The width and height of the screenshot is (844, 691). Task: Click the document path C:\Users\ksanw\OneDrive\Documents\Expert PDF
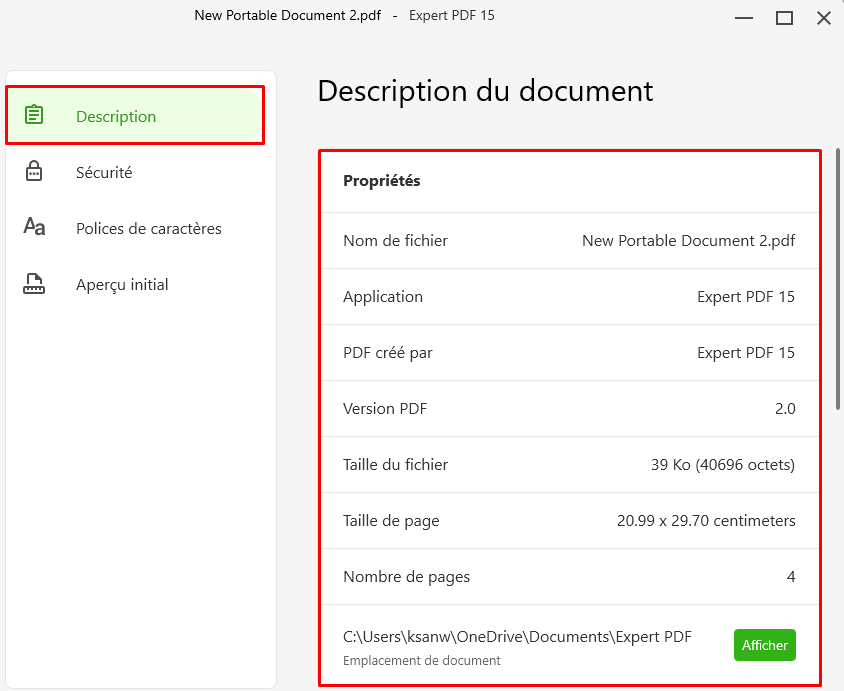517,637
